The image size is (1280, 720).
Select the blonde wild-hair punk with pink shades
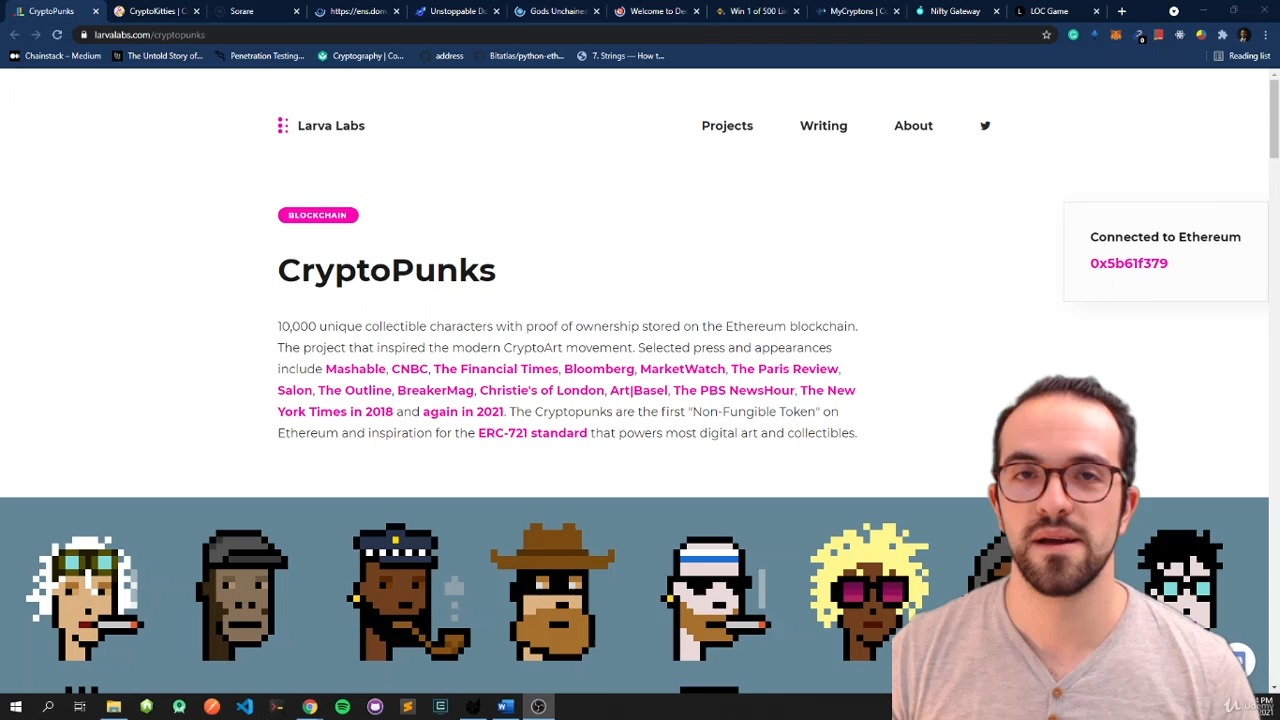[x=869, y=592]
